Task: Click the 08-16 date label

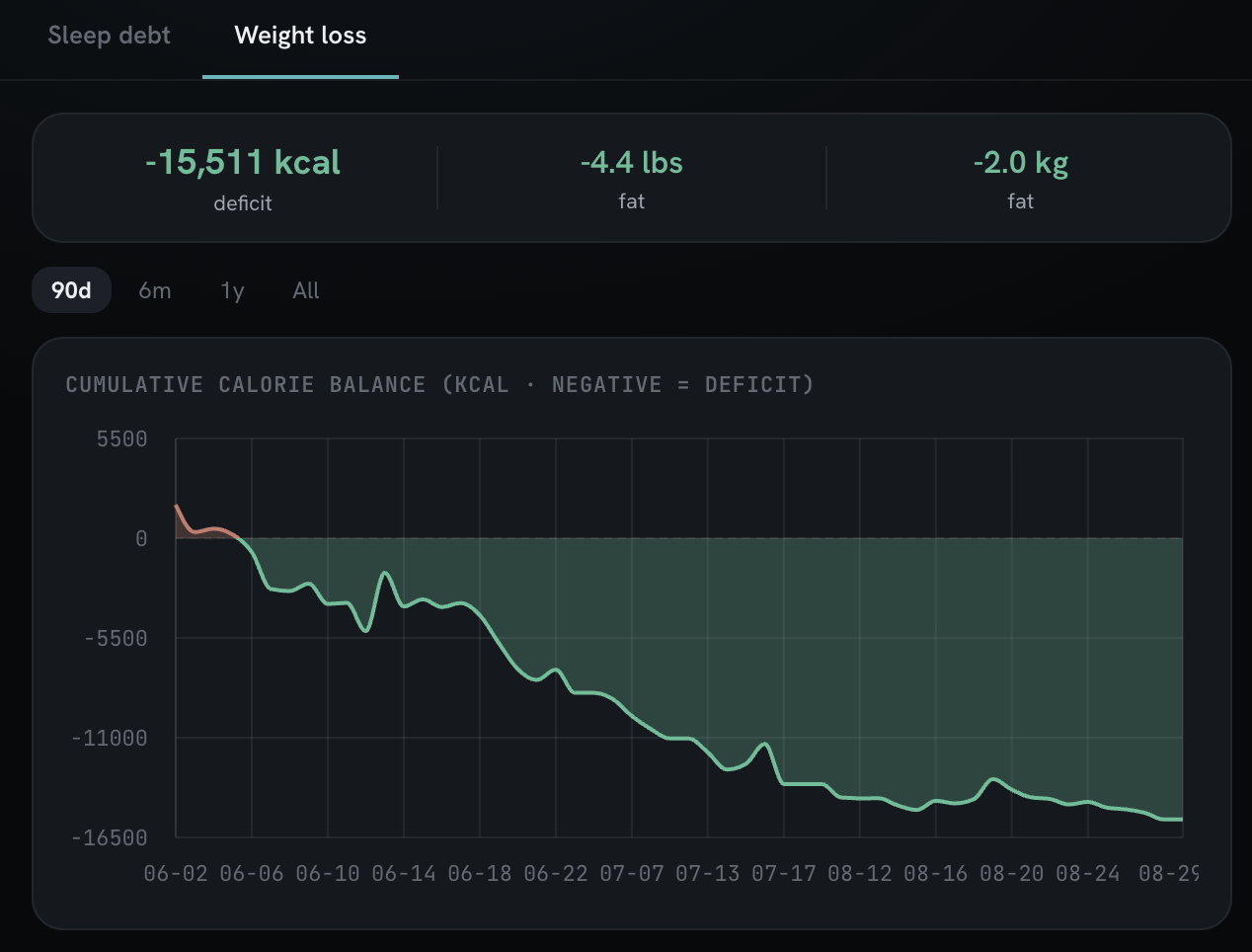Action: 936,874
